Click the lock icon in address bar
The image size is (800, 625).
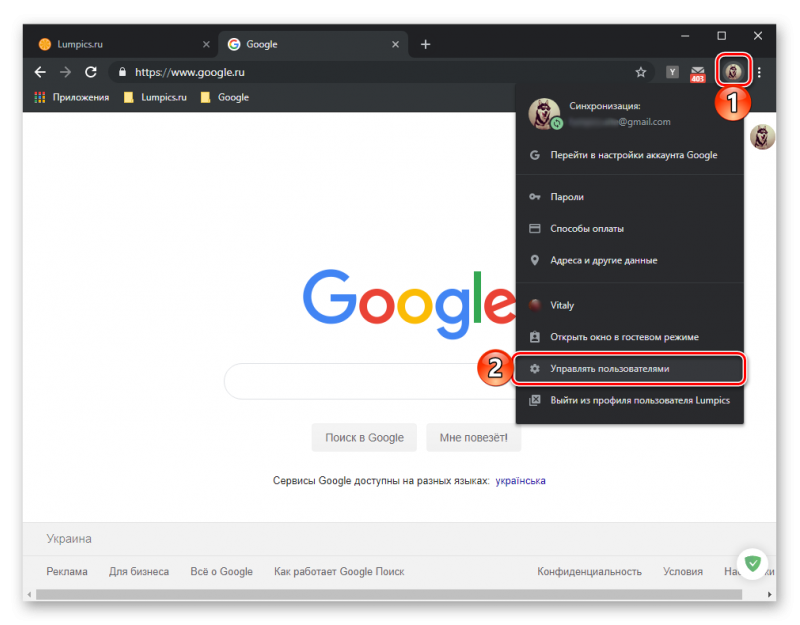tap(122, 72)
